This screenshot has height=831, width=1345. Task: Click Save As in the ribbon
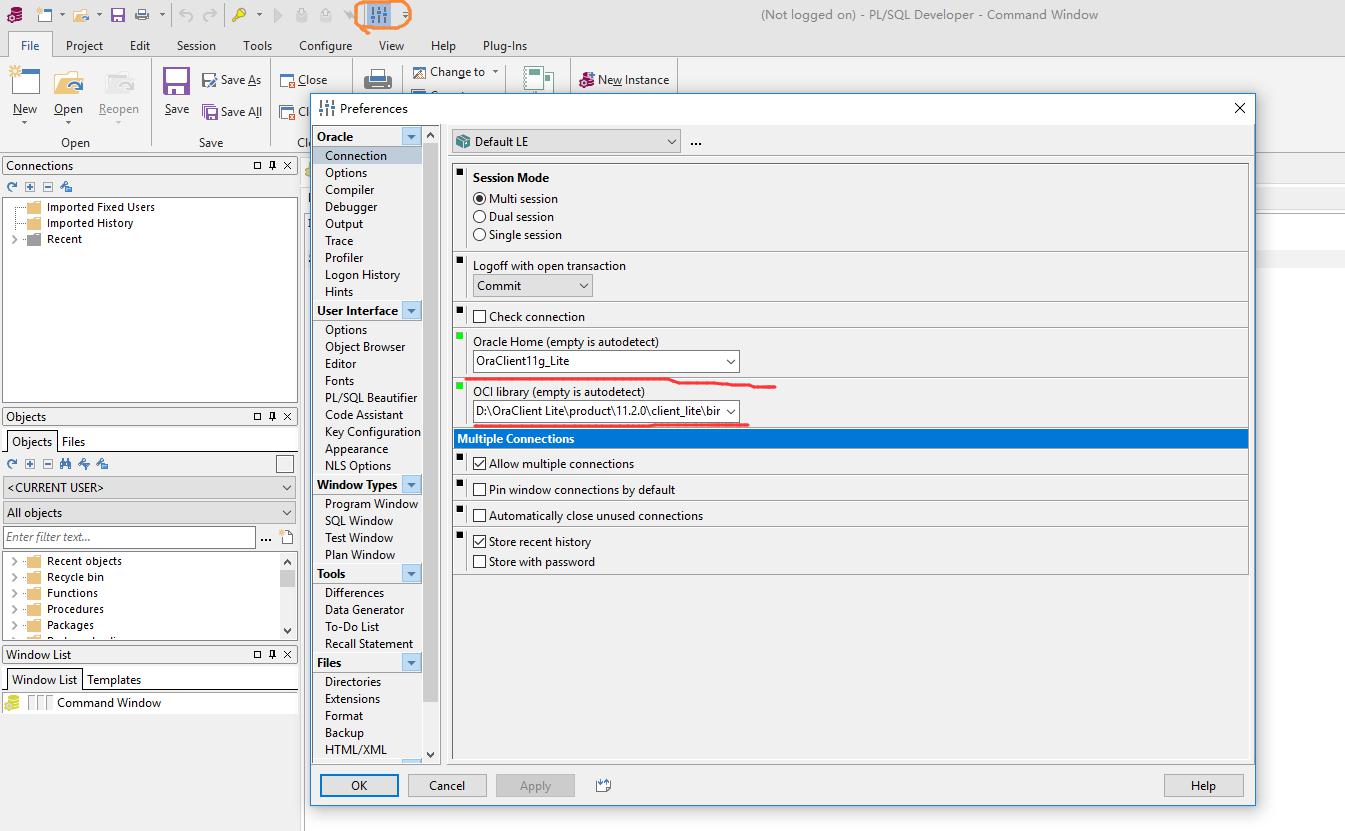tap(231, 80)
